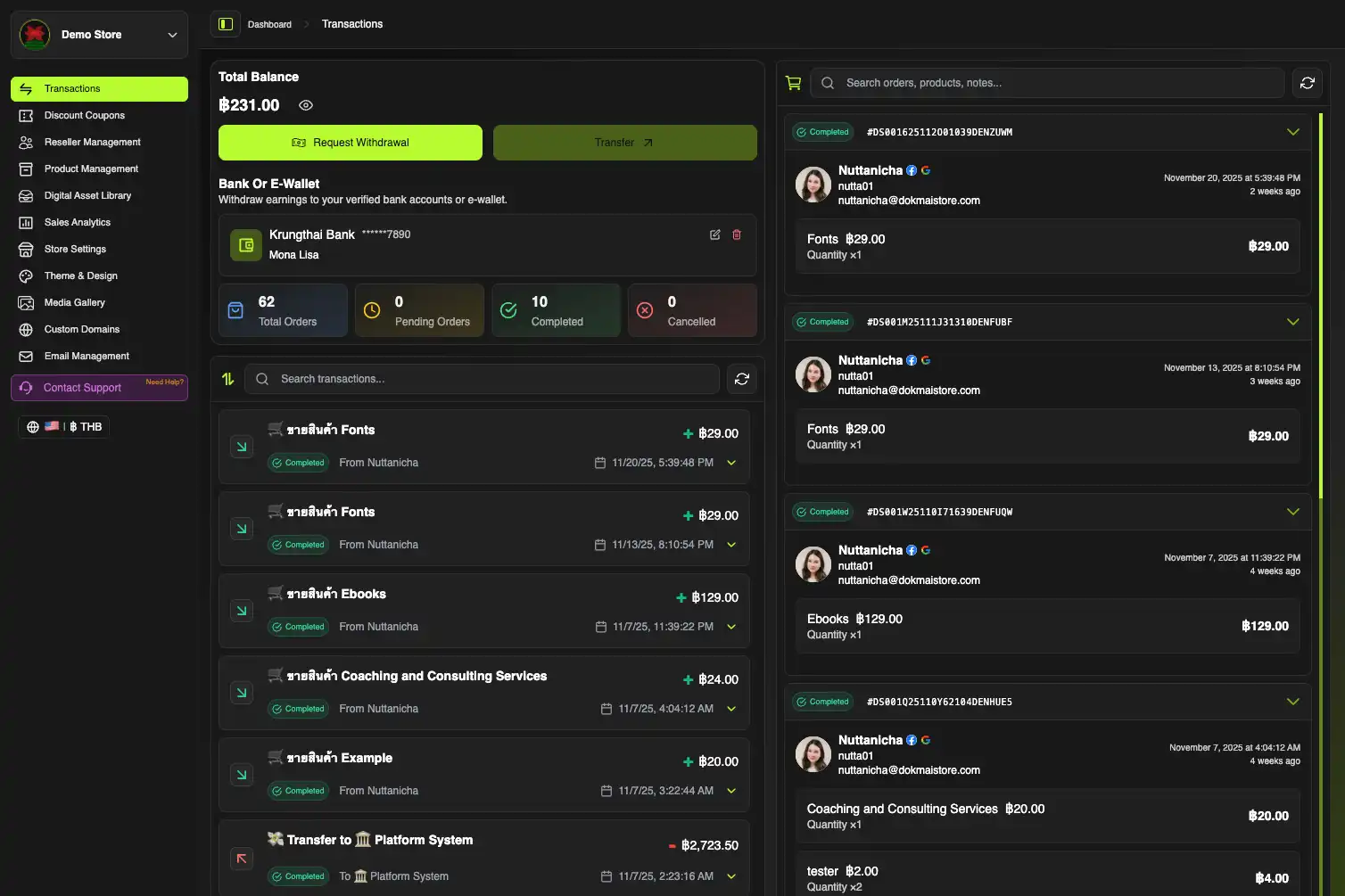1345x896 pixels.
Task: Refresh the orders list
Action: click(1307, 83)
